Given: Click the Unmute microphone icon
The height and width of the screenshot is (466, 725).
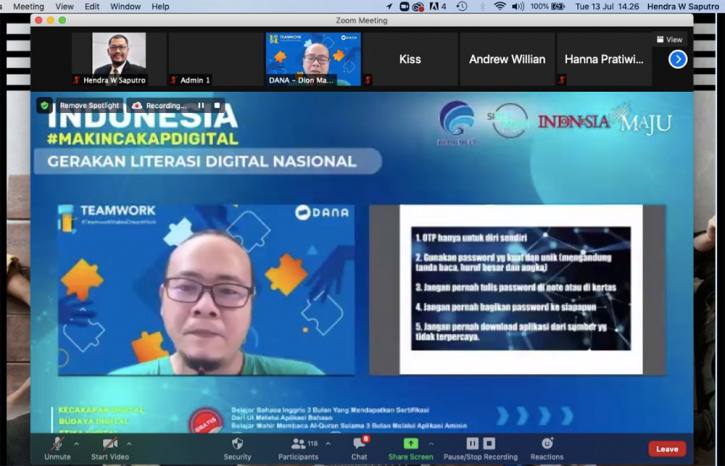Looking at the screenshot, I should point(57,443).
